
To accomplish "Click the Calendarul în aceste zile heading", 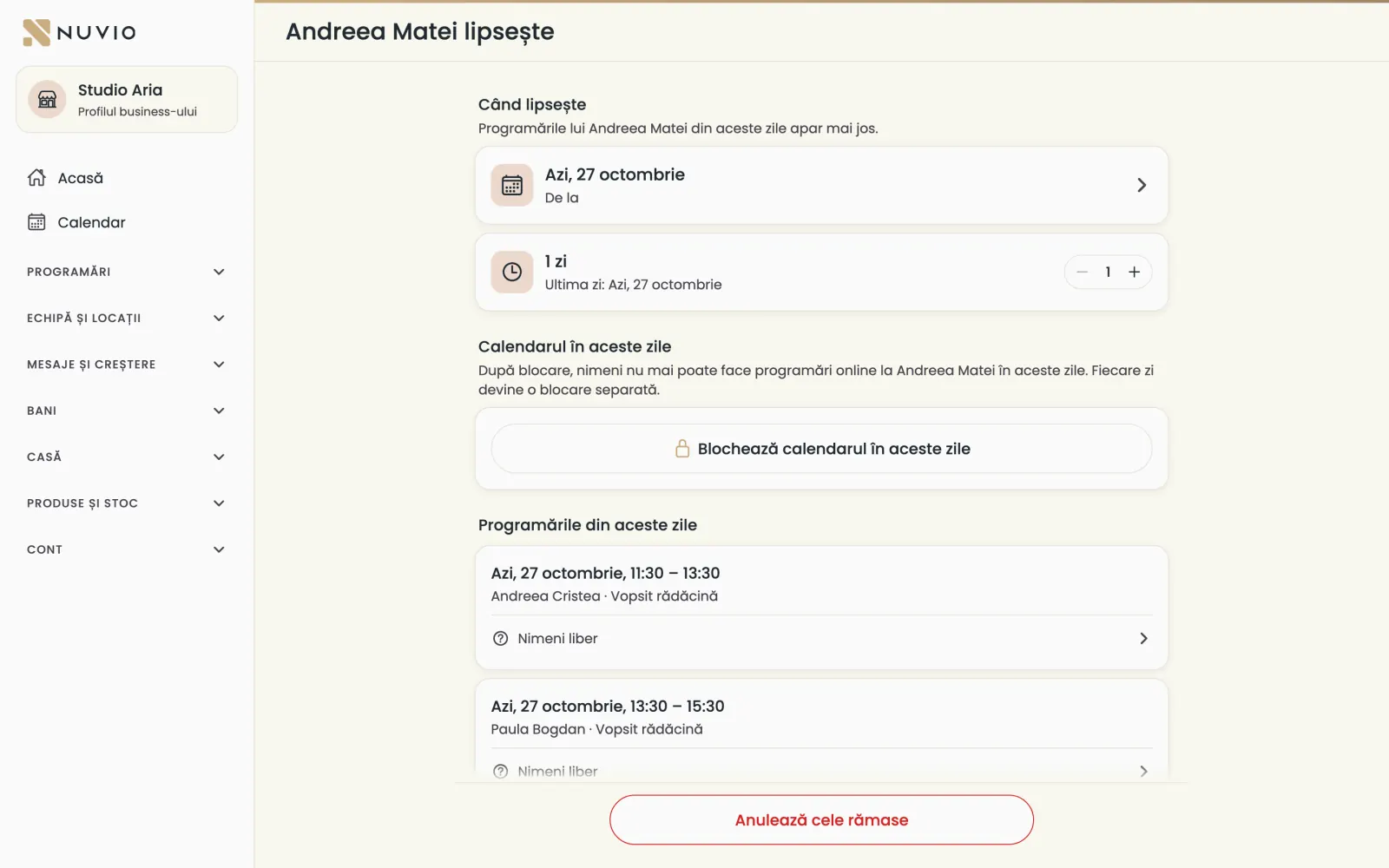I will pos(575,346).
